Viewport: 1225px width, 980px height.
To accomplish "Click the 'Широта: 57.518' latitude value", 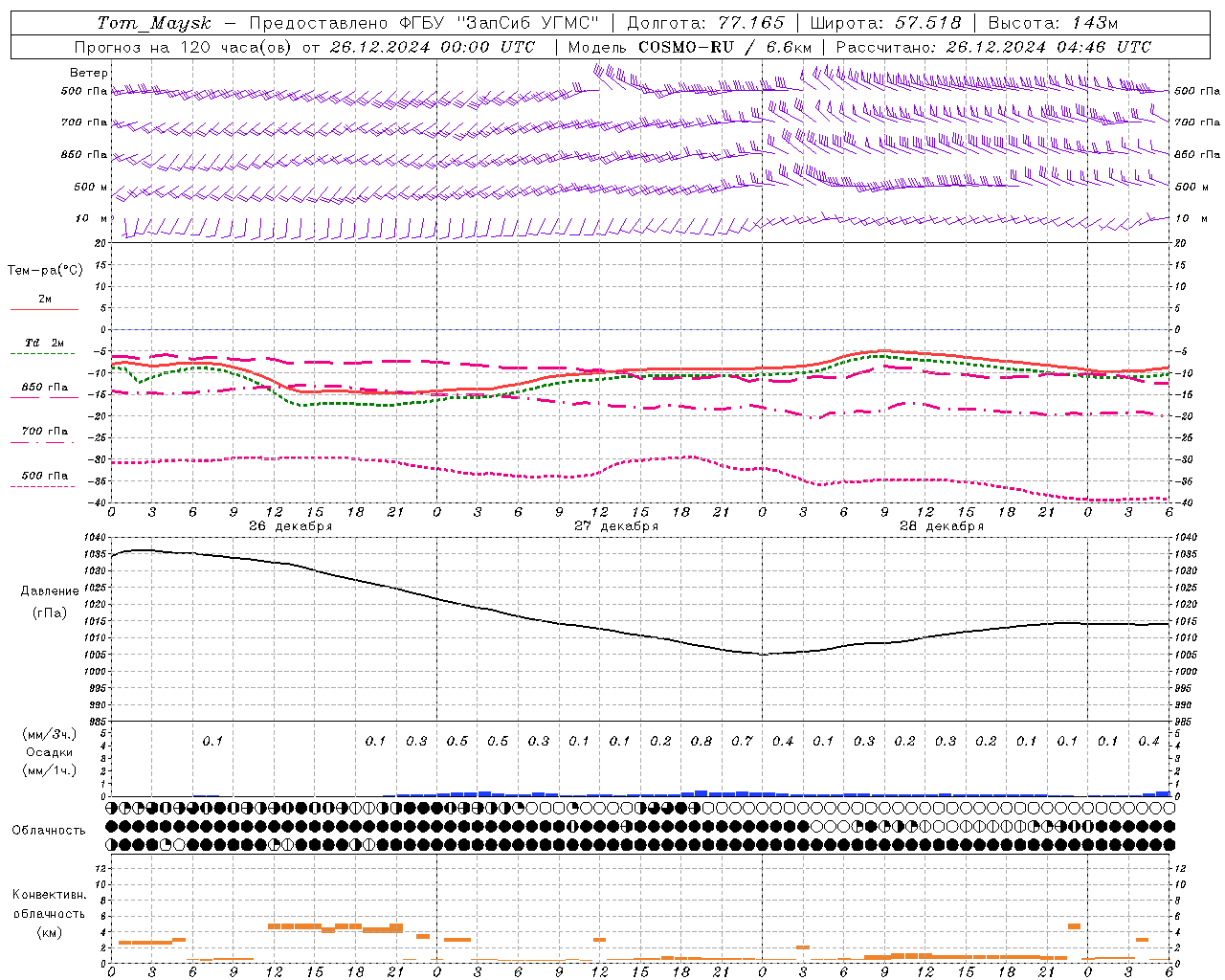I will point(885,23).
